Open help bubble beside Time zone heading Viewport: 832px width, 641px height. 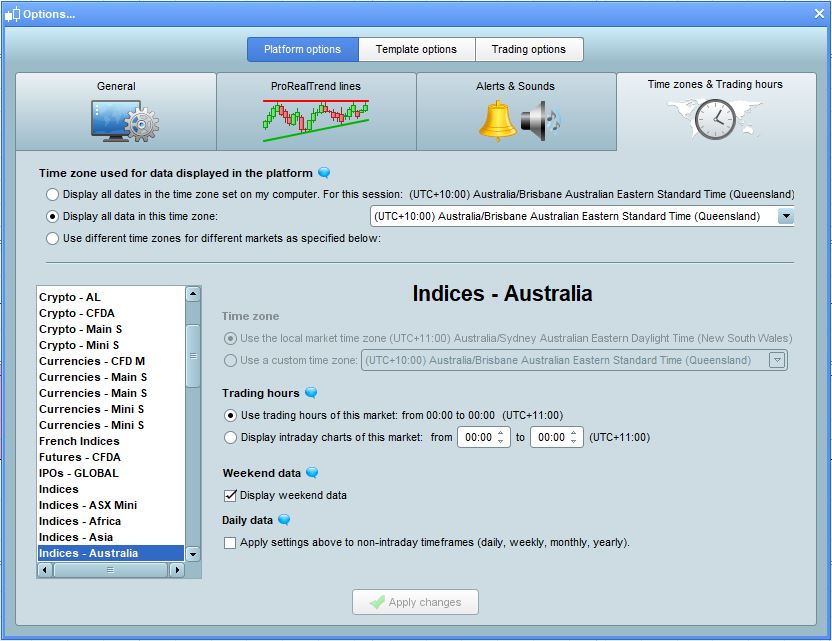coord(324,173)
